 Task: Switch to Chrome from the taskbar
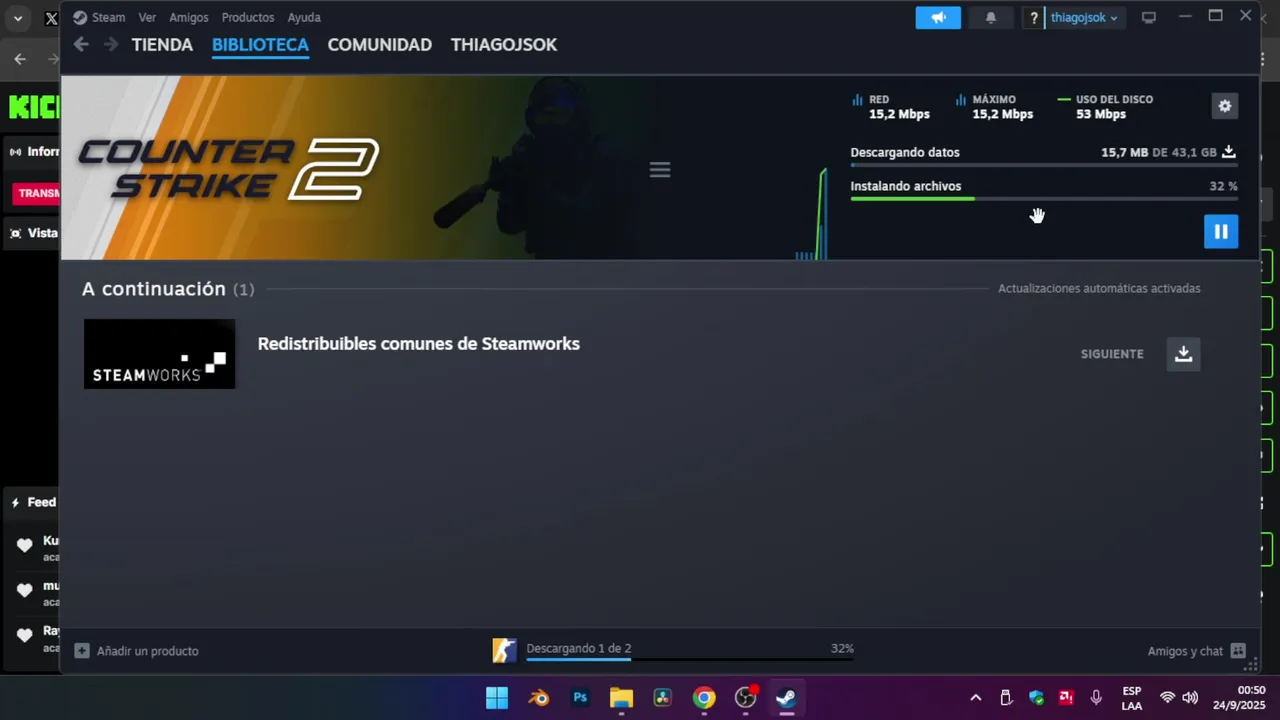click(x=704, y=698)
